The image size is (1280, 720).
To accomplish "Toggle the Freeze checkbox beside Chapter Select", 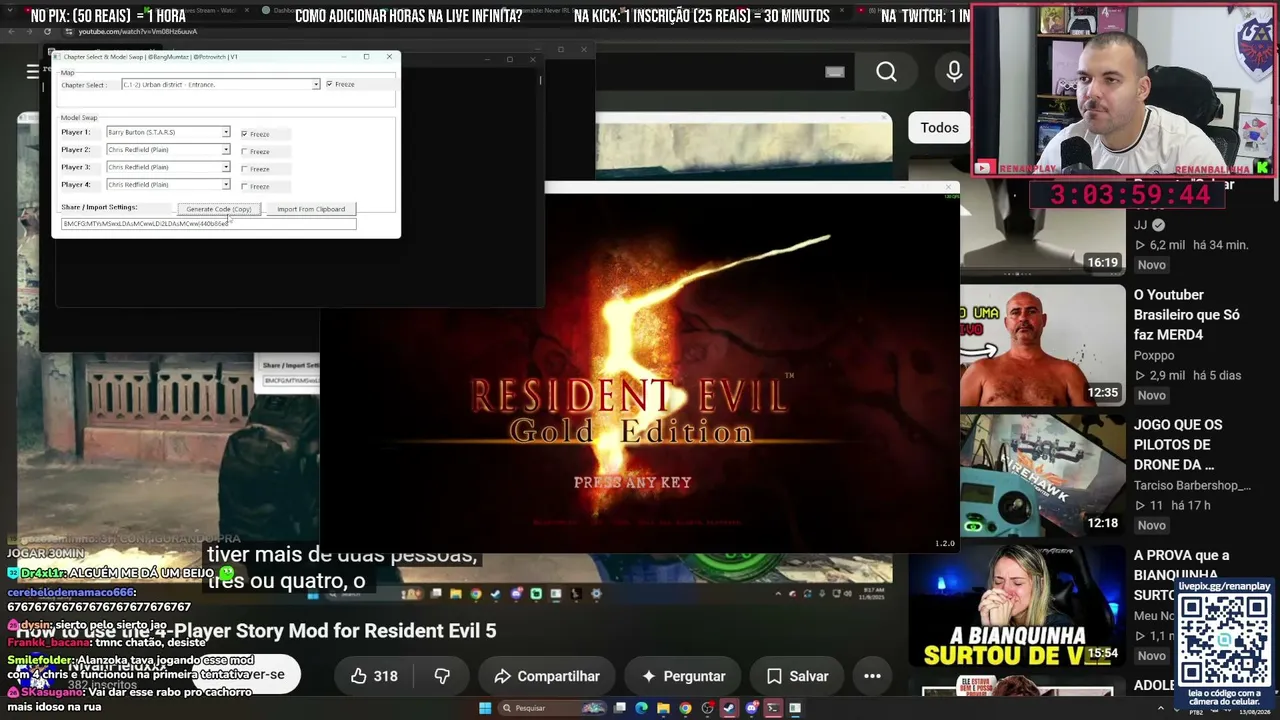I will (x=329, y=84).
